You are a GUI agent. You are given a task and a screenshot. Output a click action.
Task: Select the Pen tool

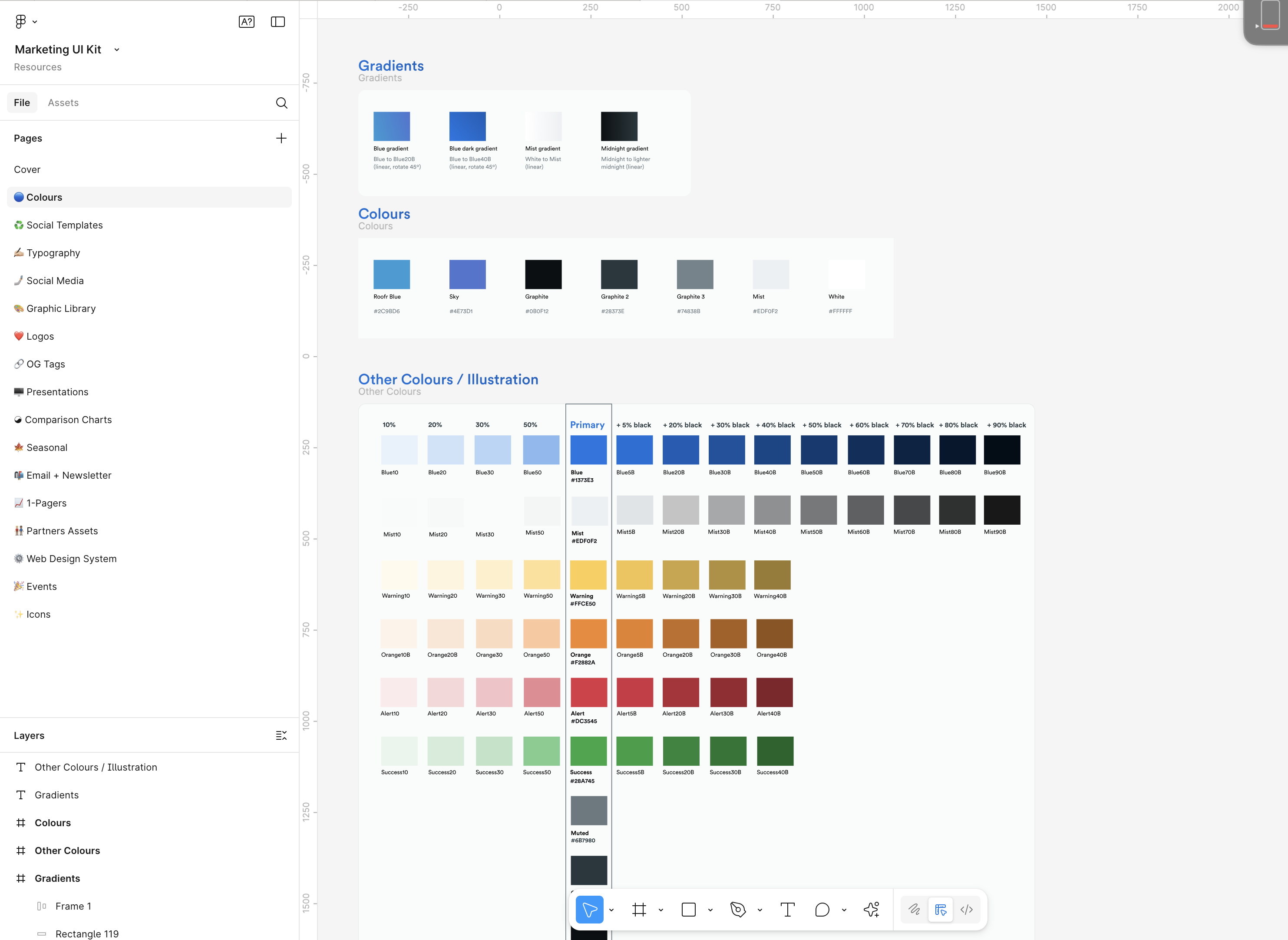tap(737, 909)
